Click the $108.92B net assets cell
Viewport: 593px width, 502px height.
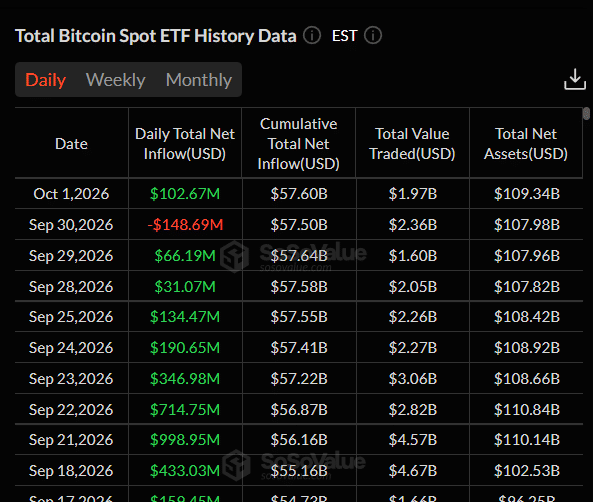(x=527, y=348)
